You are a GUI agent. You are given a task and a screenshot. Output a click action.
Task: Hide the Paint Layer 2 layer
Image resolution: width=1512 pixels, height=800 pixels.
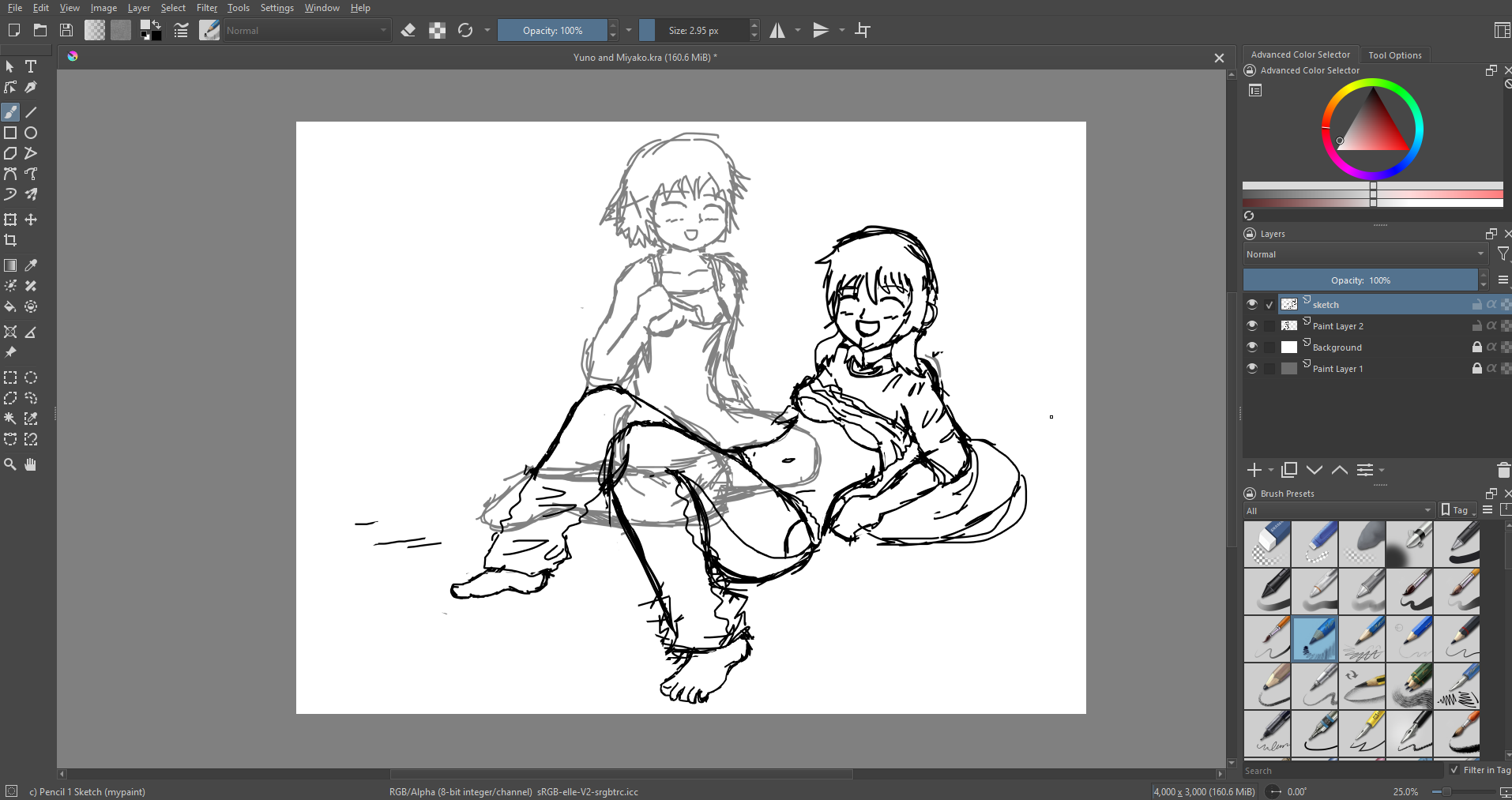click(x=1252, y=325)
